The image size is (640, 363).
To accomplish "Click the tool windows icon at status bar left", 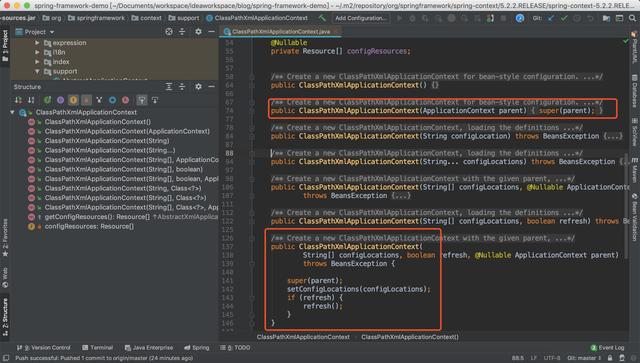I will tap(6, 358).
